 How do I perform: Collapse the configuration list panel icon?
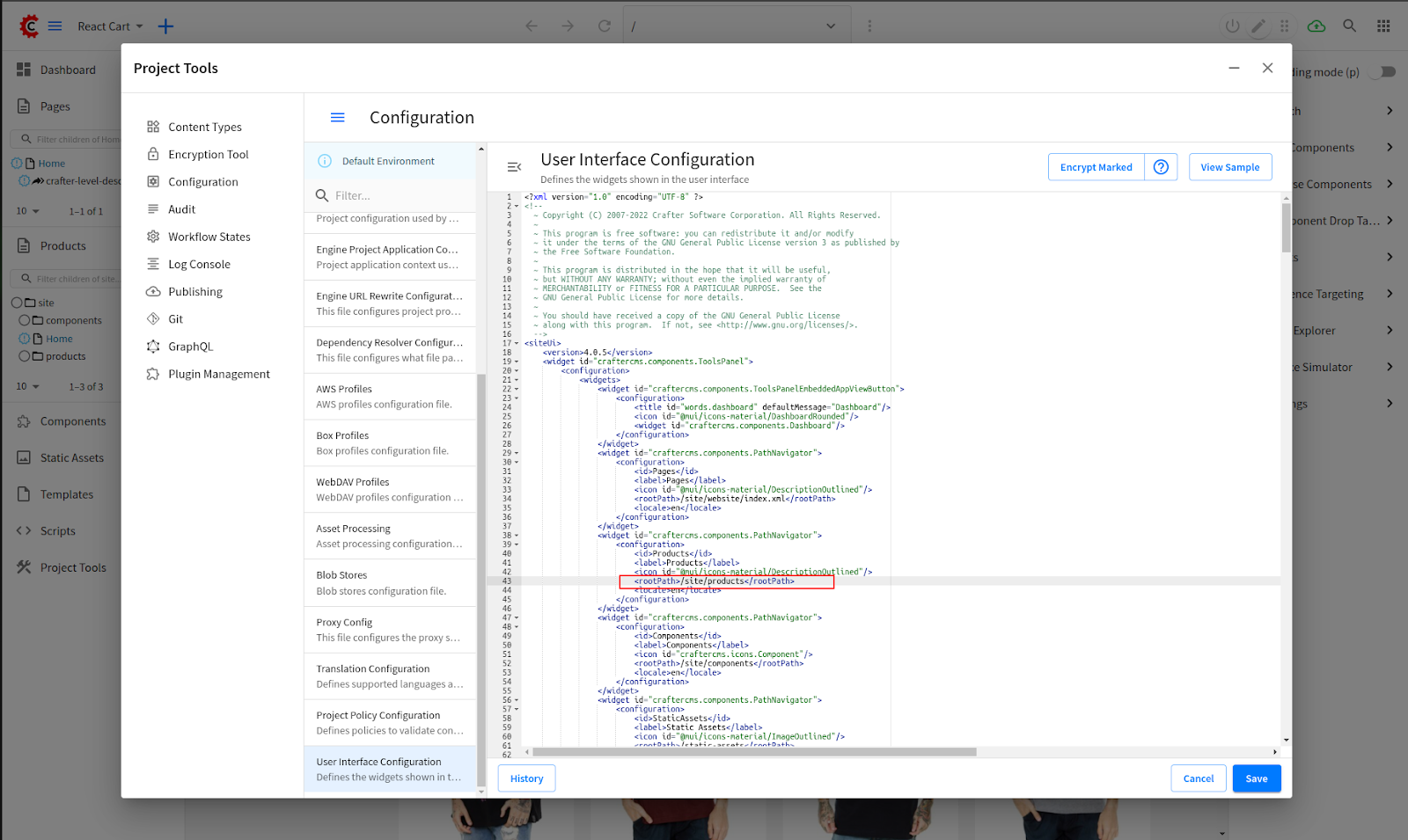point(515,167)
